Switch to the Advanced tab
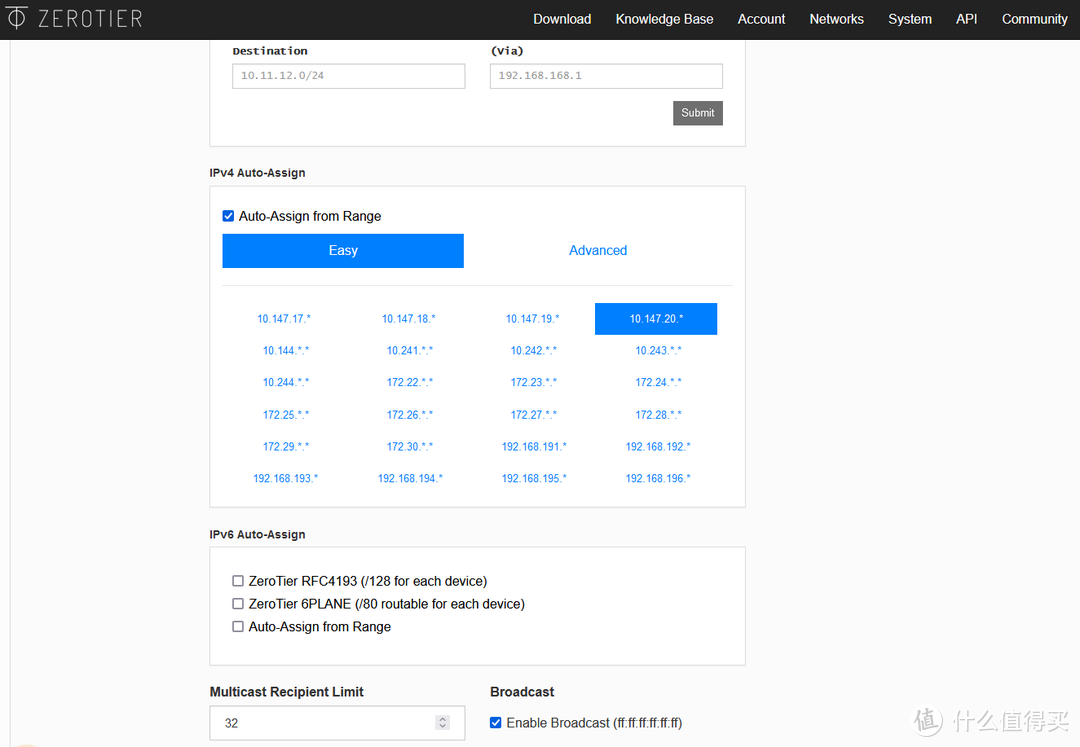 click(598, 251)
